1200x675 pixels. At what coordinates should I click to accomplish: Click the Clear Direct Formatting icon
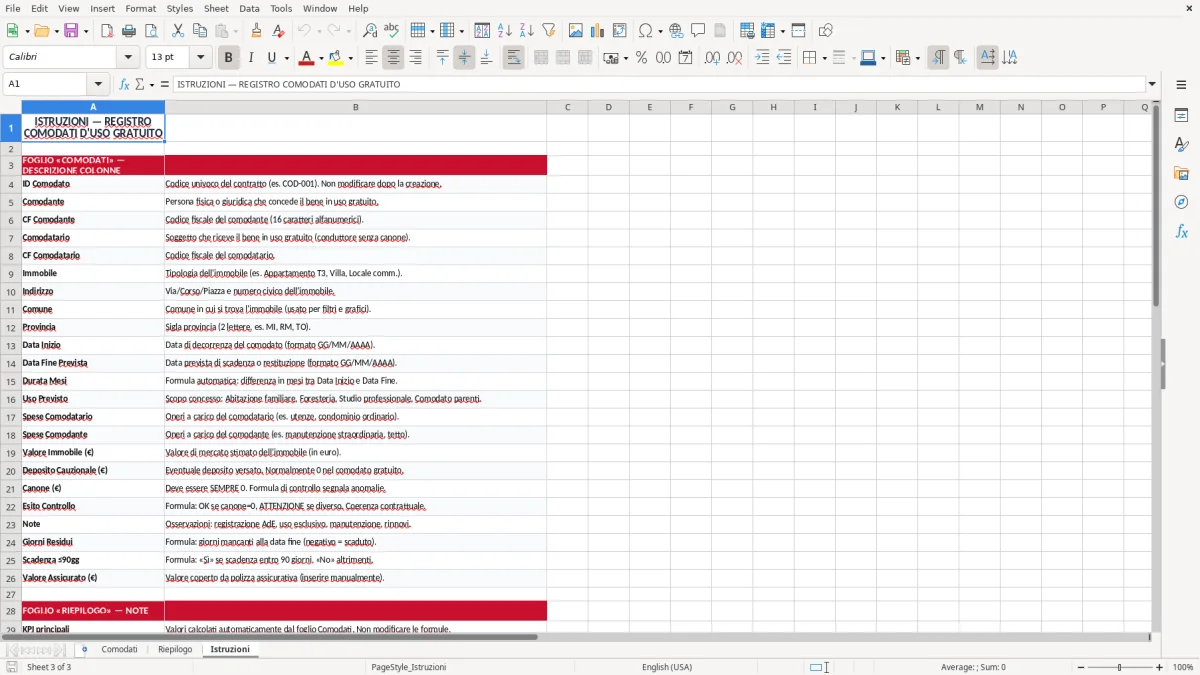278,31
